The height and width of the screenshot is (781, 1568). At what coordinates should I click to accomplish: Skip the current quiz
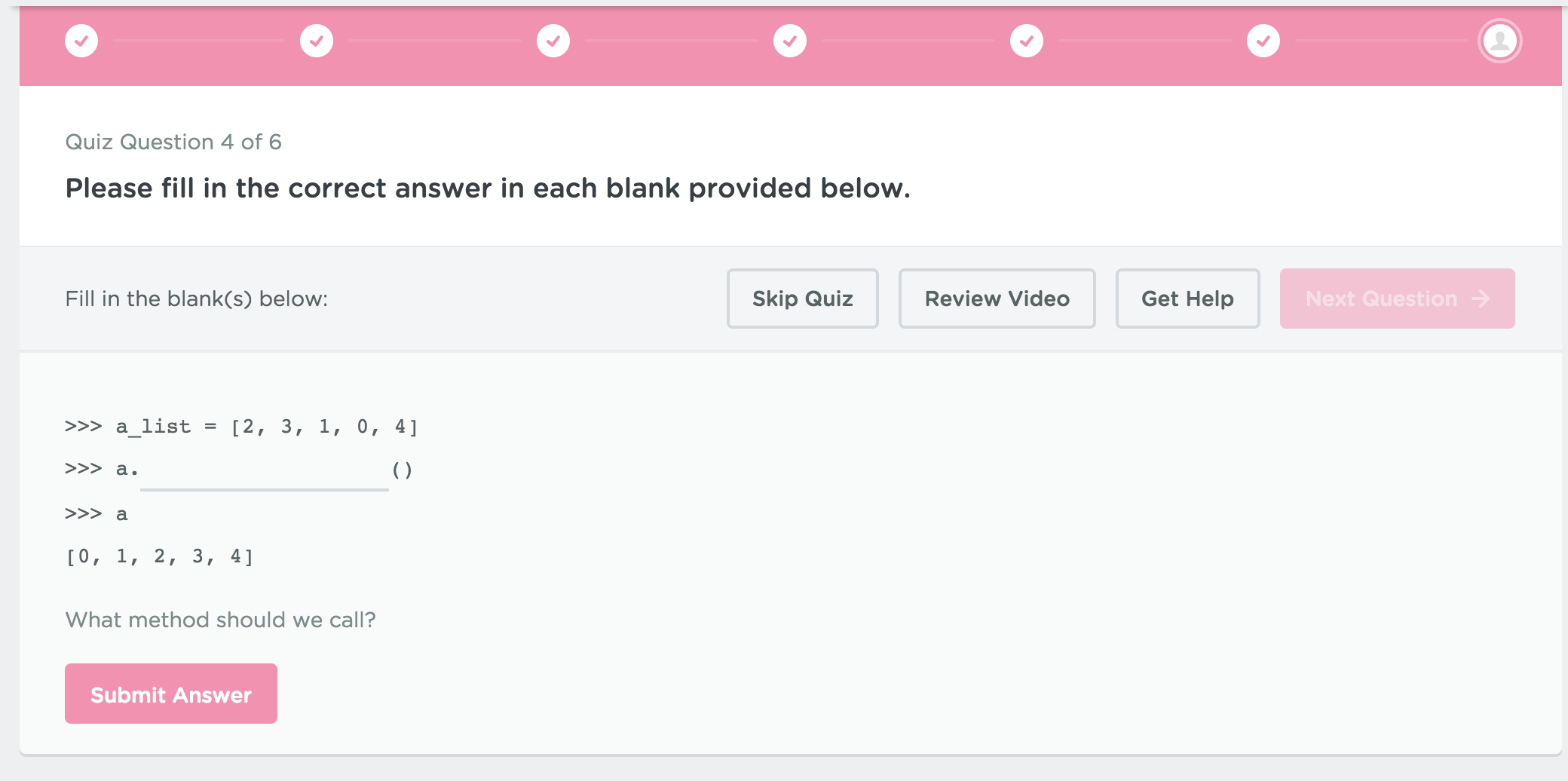click(802, 299)
